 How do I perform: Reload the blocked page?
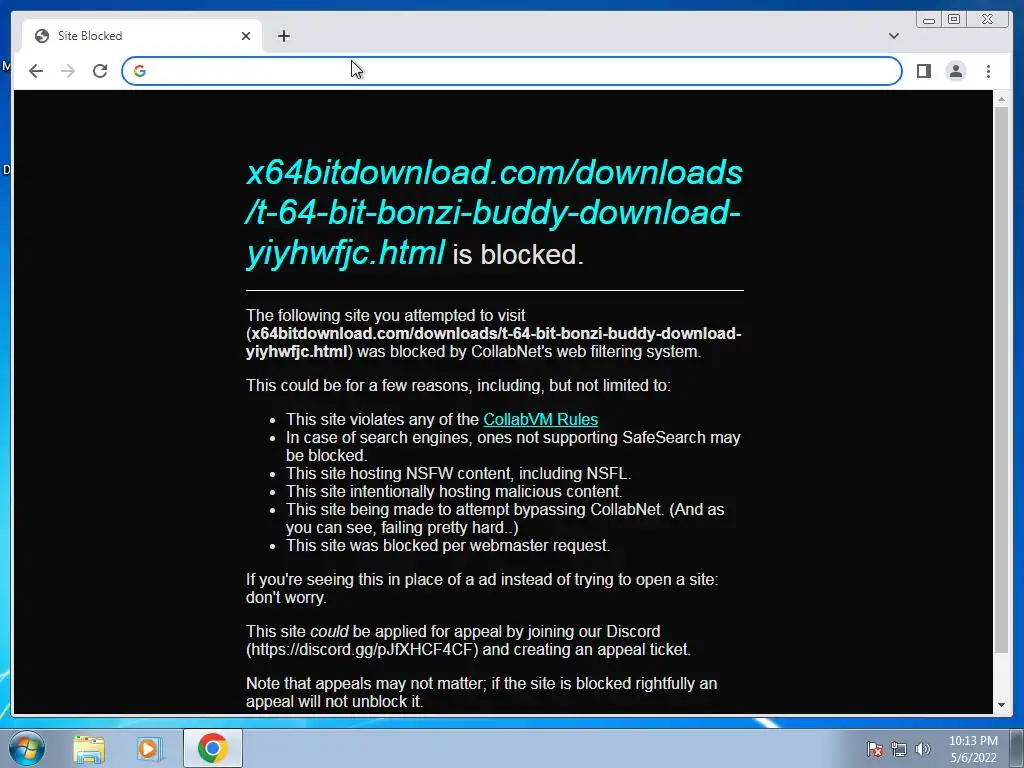tap(100, 71)
